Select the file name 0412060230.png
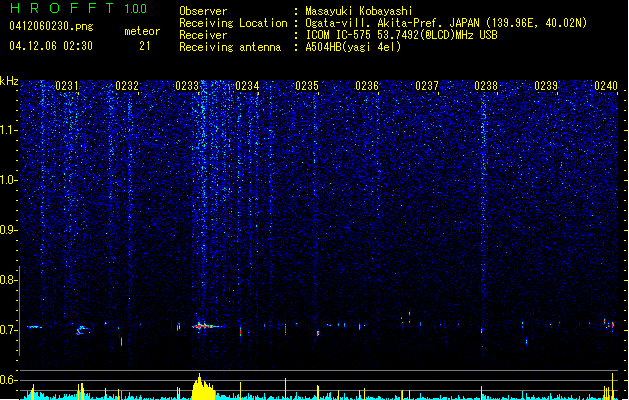629x400 pixels. [51, 26]
